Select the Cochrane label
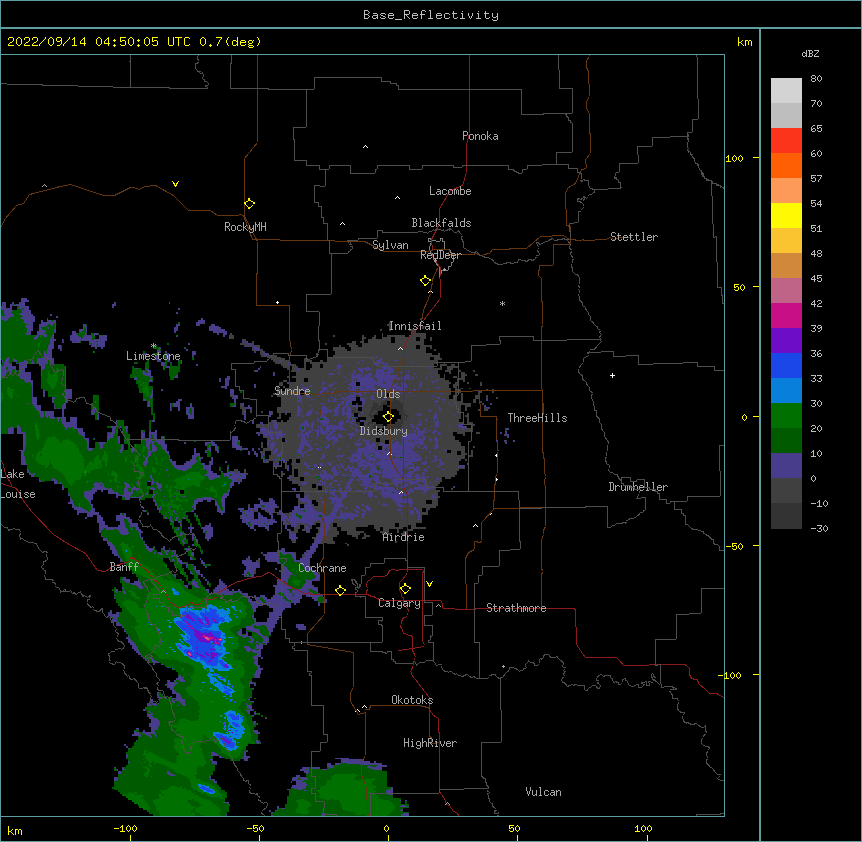Screen dimensions: 862x842 coord(322,568)
